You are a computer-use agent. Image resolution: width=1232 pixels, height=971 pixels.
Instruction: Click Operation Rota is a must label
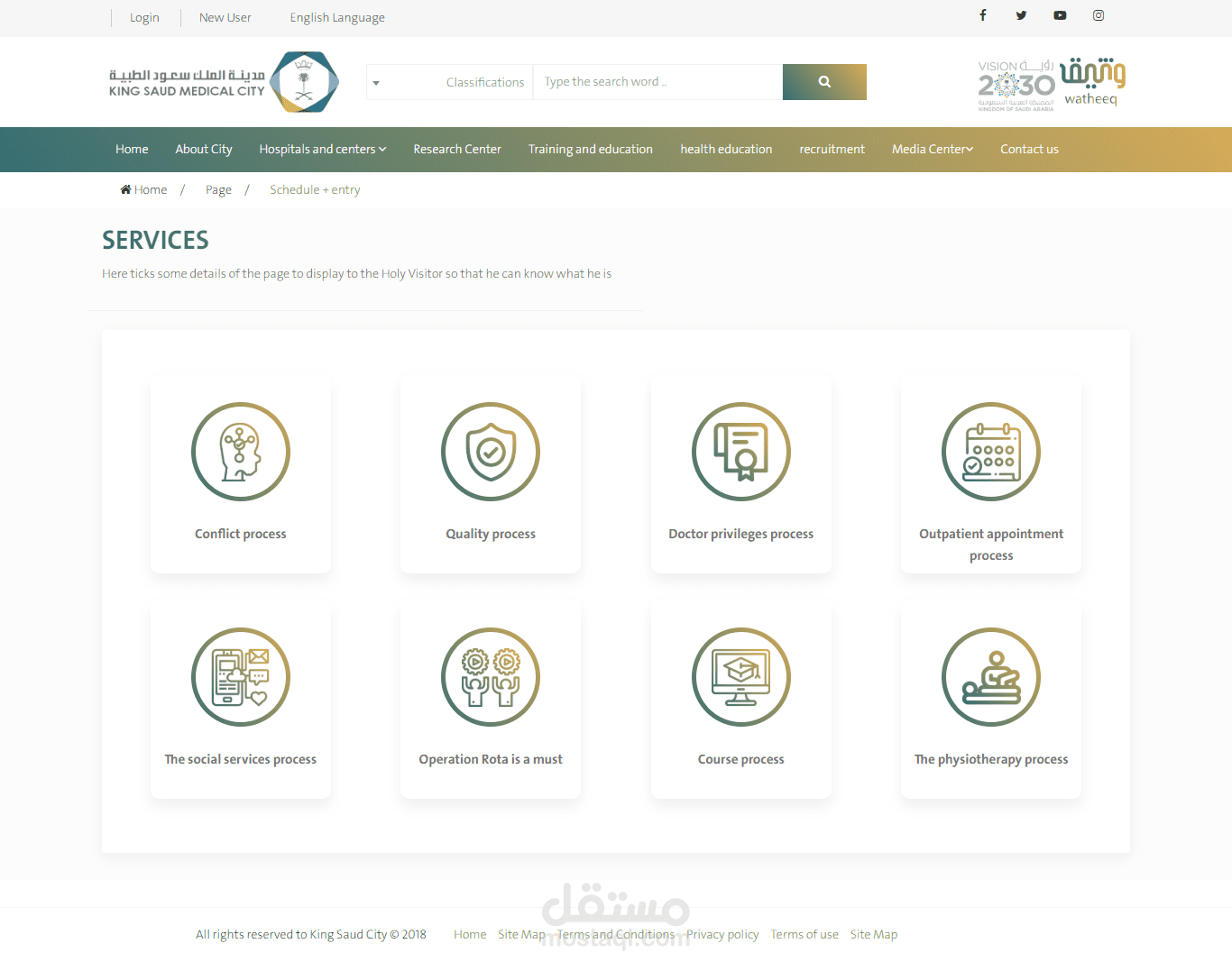point(491,759)
